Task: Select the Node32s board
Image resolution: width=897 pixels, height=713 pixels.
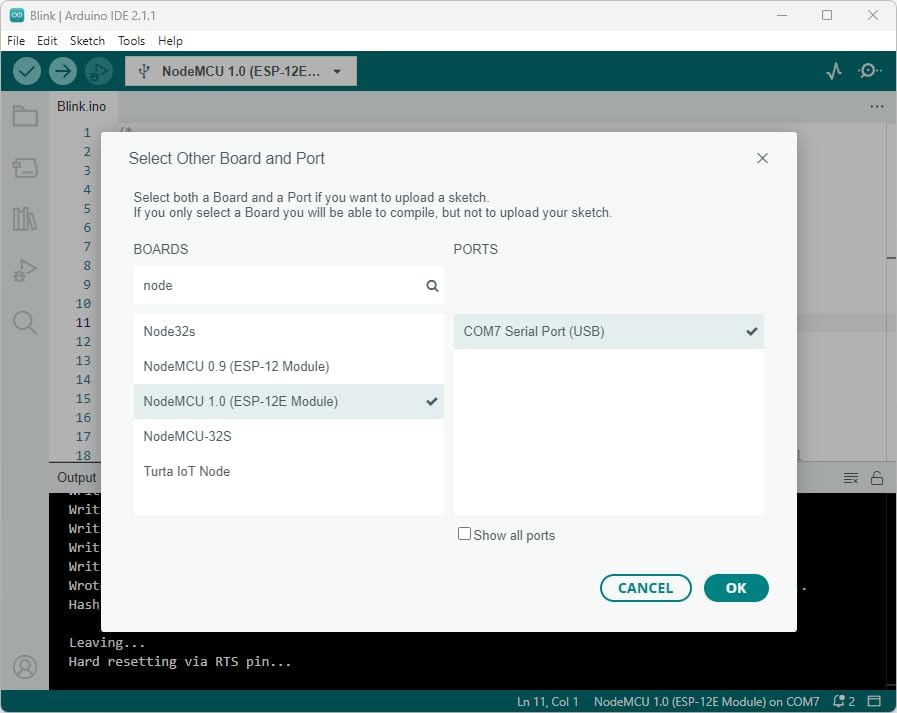Action: (x=288, y=331)
